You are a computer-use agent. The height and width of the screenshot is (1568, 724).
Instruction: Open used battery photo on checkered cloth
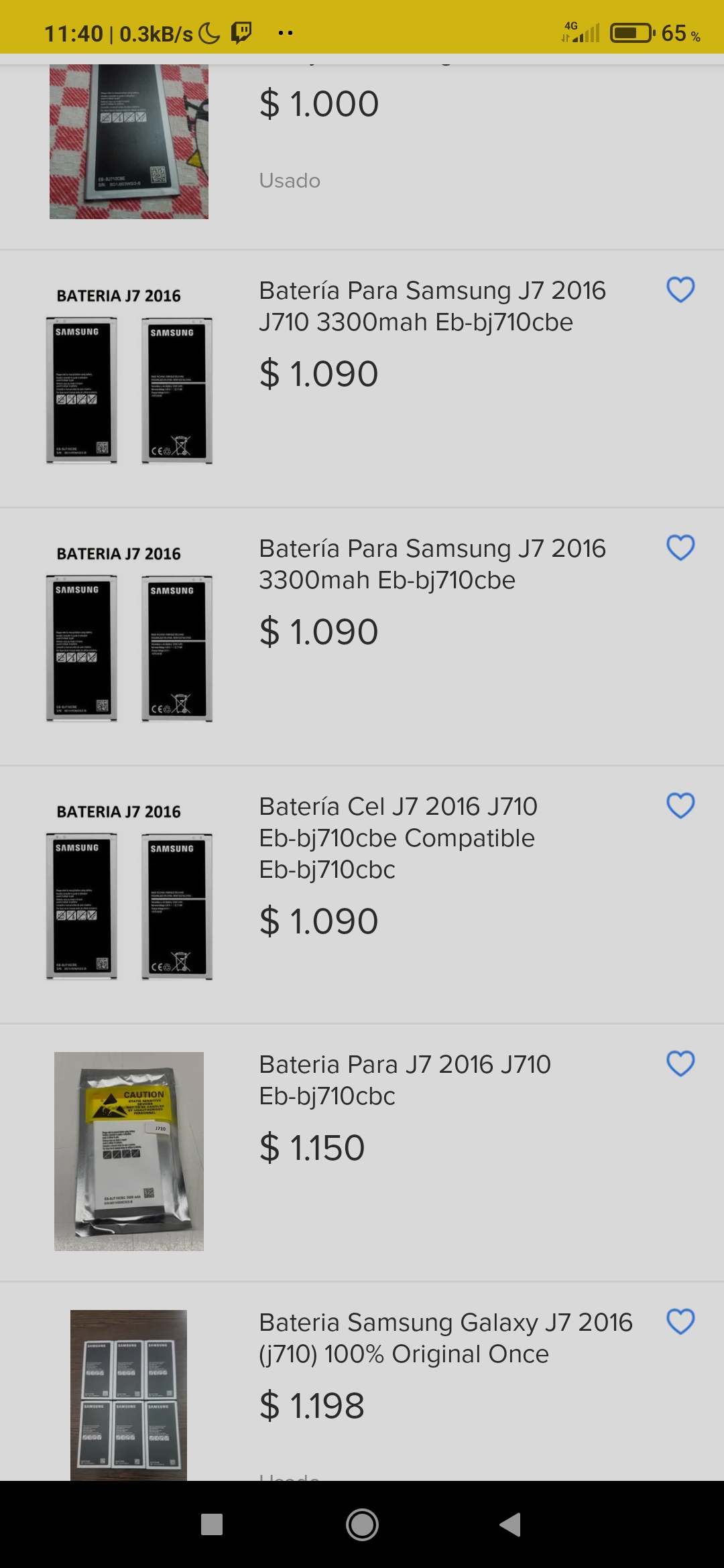click(129, 141)
